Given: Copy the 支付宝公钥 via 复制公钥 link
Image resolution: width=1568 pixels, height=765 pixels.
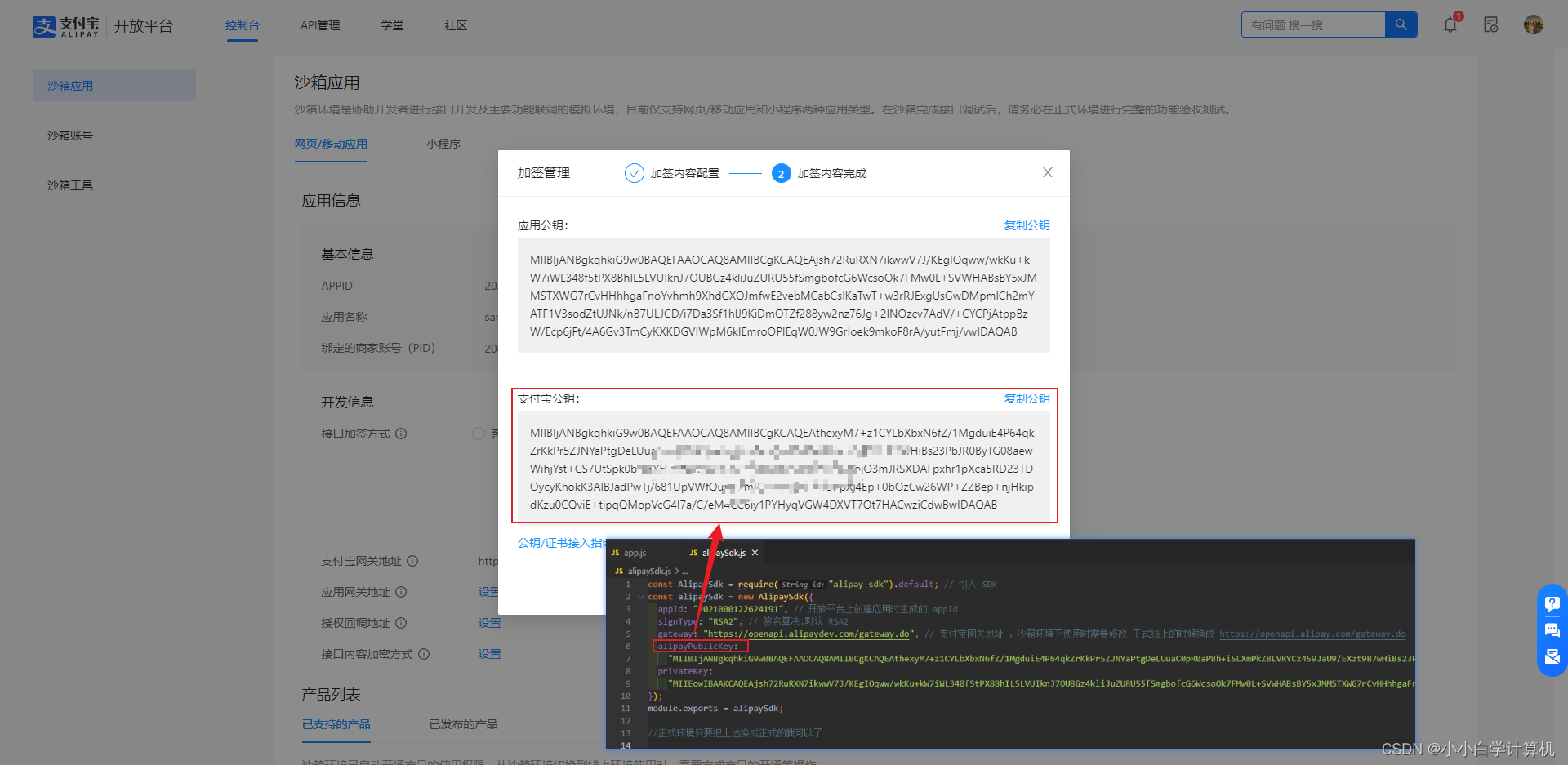Looking at the screenshot, I should [1027, 398].
